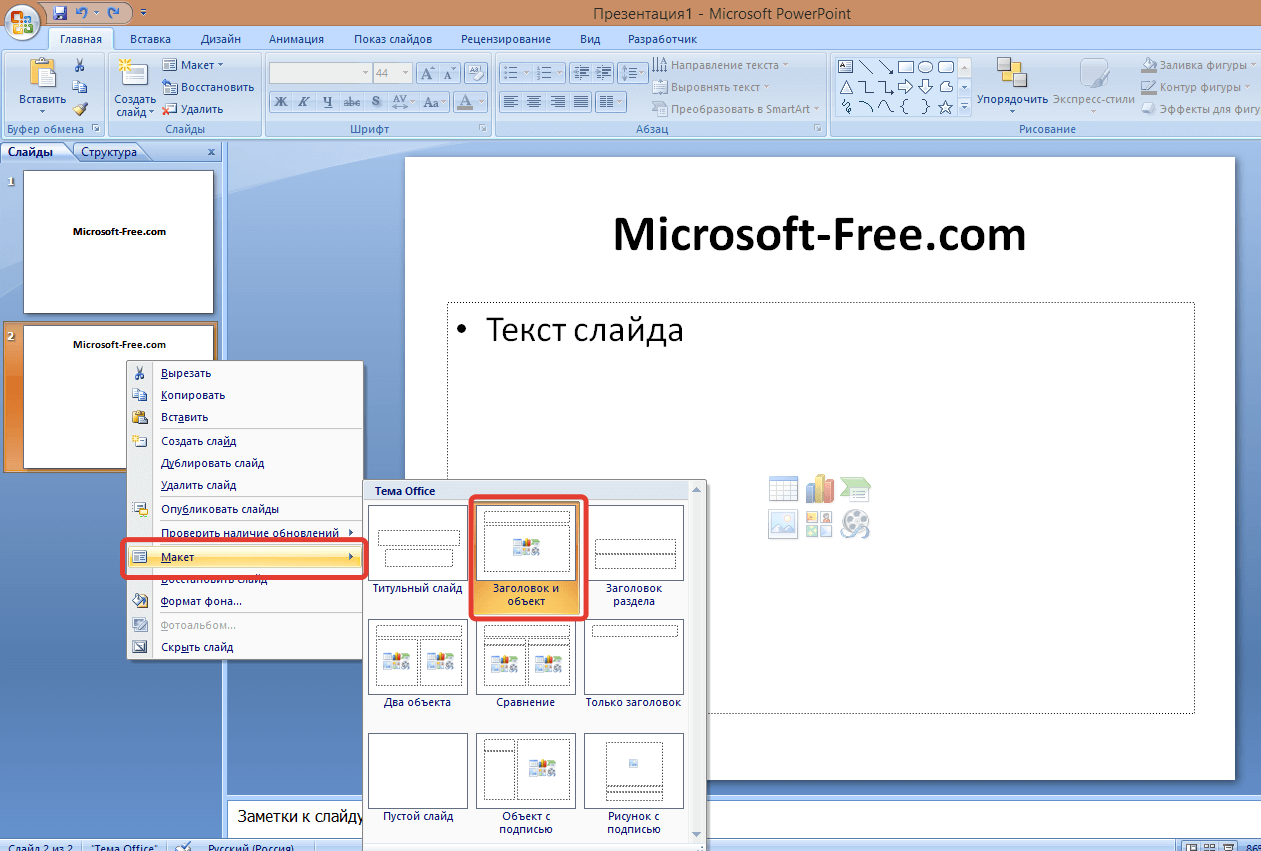Click the insert table icon in the slide placeholder
Viewport: 1261px width, 851px height.
click(x=783, y=489)
